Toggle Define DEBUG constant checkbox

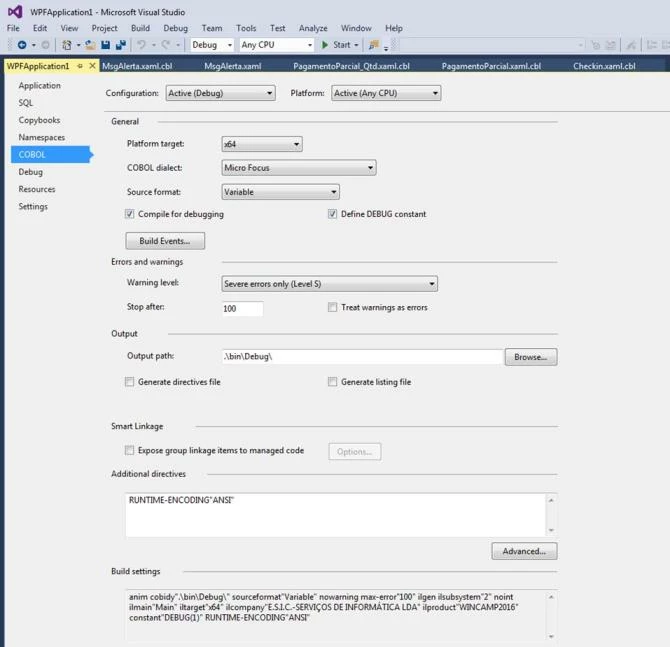tap(332, 214)
